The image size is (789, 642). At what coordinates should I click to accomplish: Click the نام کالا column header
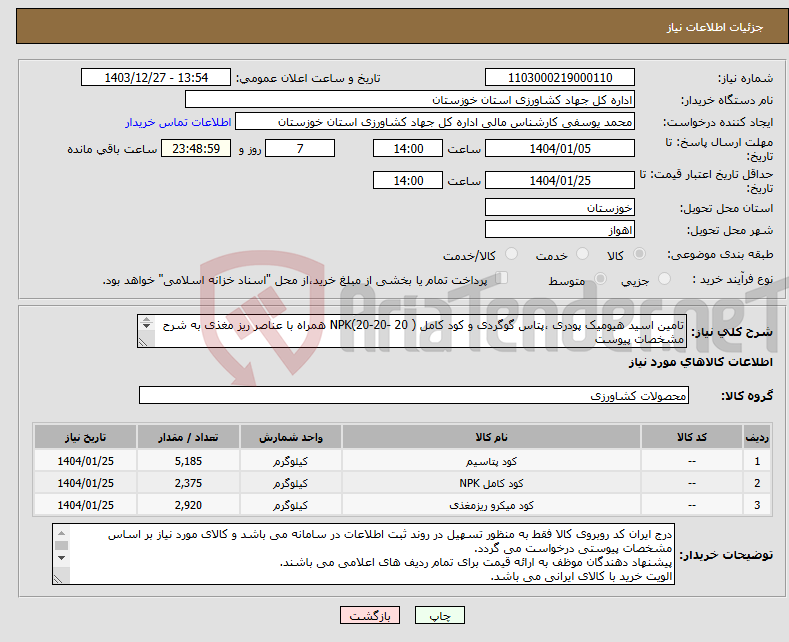click(x=491, y=437)
